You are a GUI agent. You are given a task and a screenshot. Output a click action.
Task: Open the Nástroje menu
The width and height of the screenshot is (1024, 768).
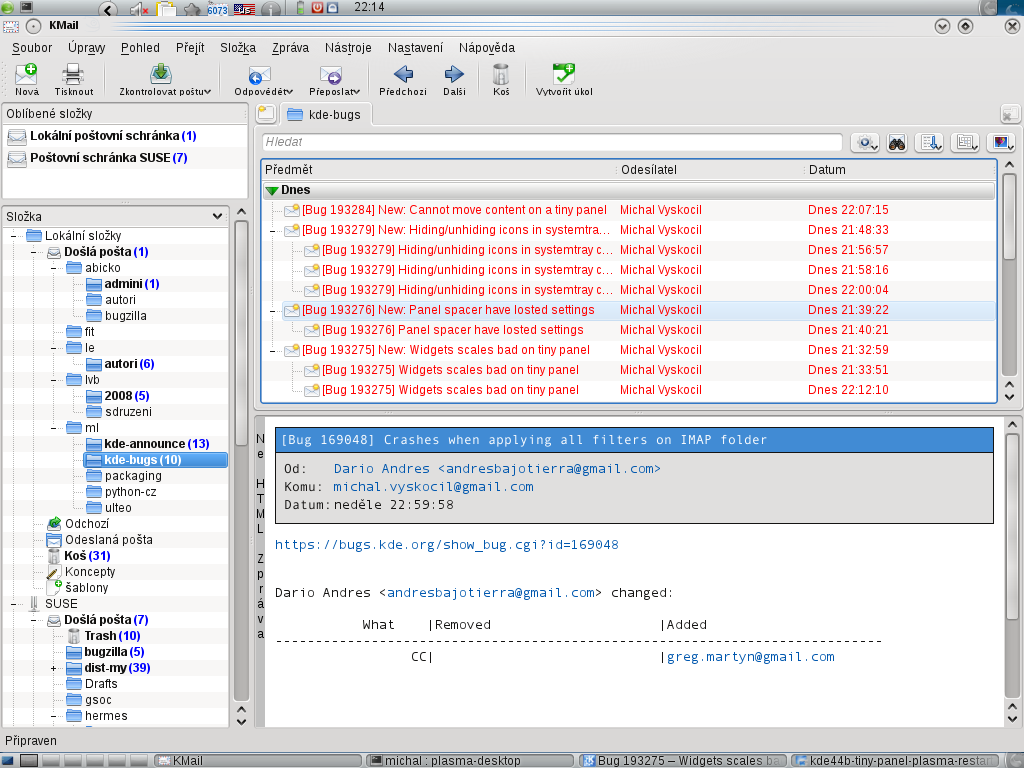pyautogui.click(x=348, y=48)
